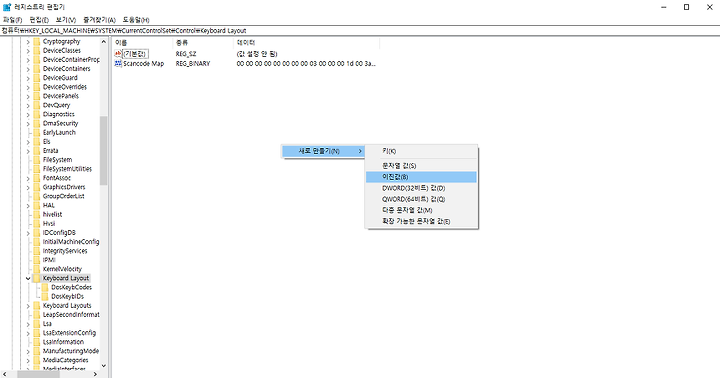
Task: Open the 편집(E) menu
Action: pos(39,20)
